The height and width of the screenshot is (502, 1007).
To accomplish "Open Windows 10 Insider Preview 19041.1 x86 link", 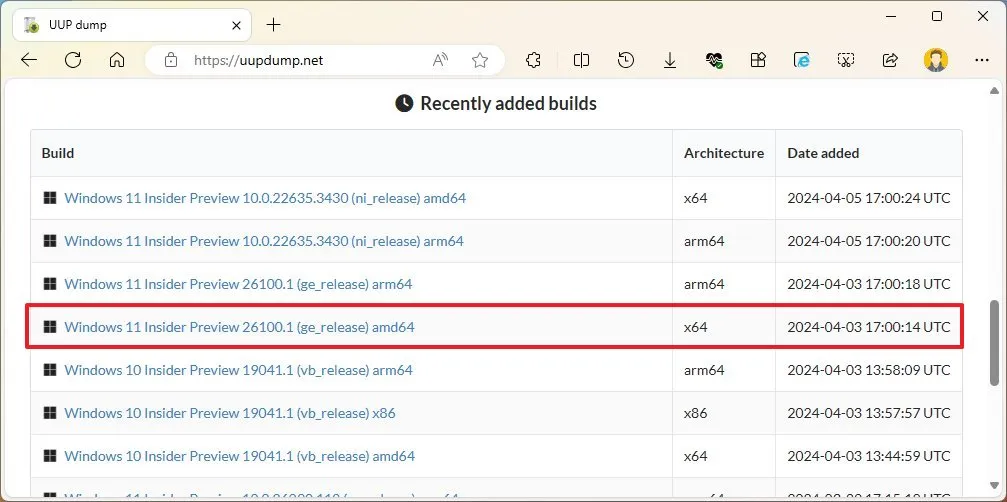I will click(230, 413).
